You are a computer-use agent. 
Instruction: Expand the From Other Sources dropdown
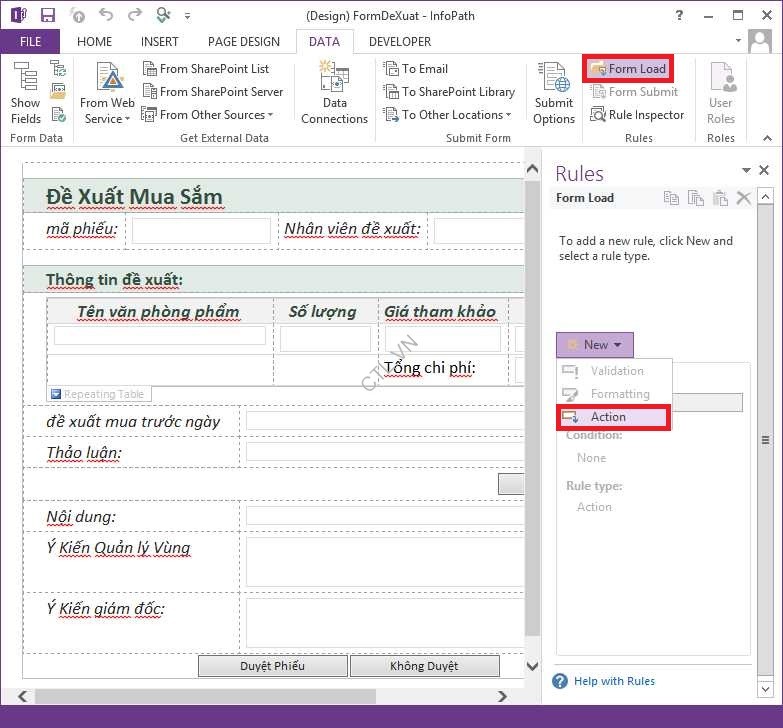pyautogui.click(x=208, y=115)
